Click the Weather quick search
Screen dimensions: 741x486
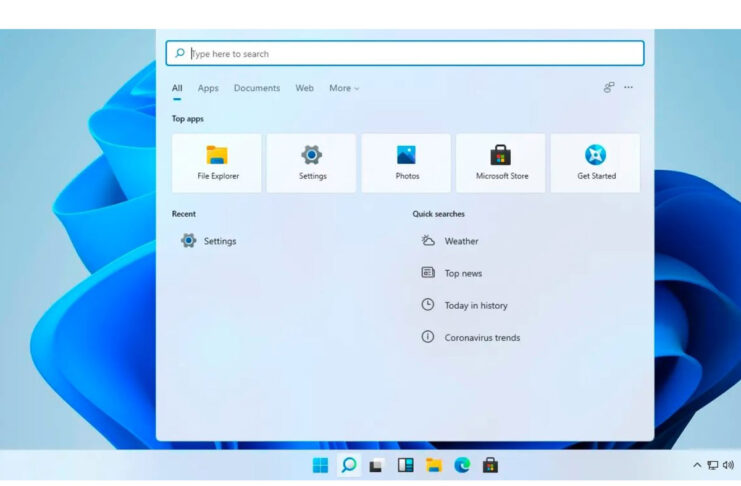449,241
